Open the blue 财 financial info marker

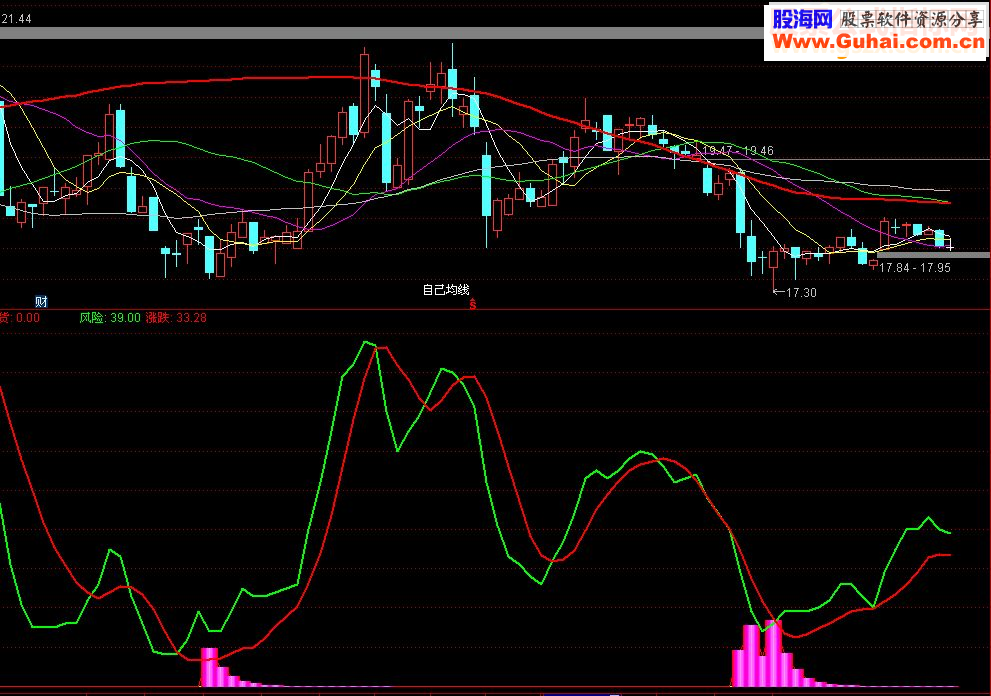tap(41, 302)
